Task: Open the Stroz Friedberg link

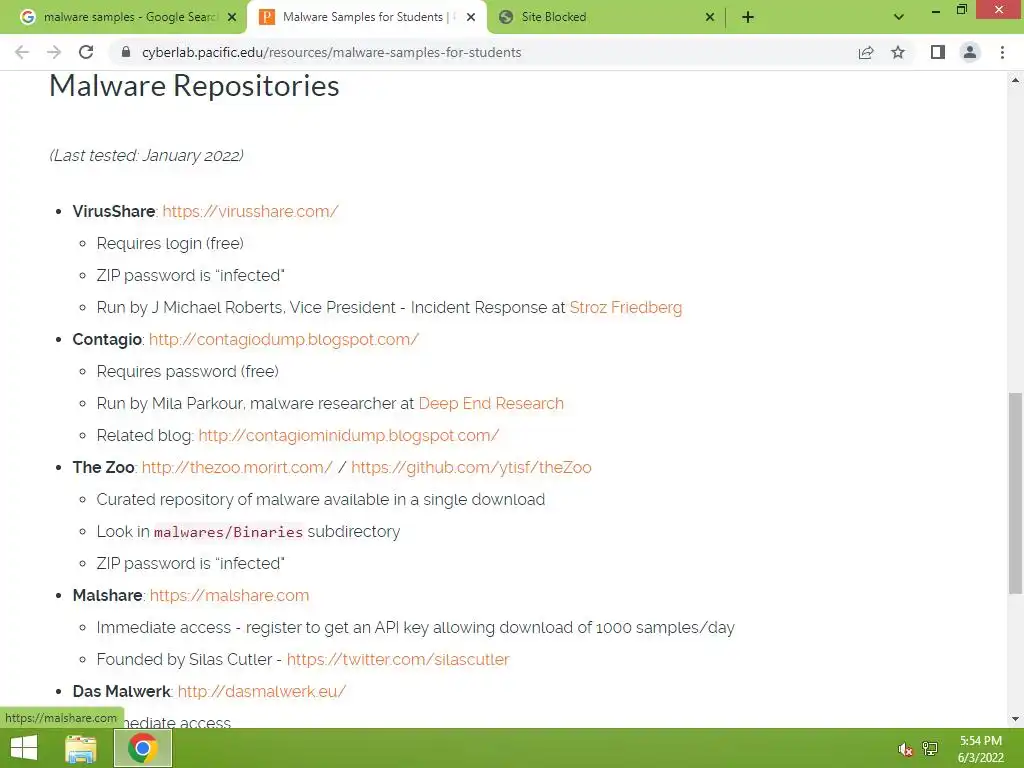Action: [x=626, y=307]
